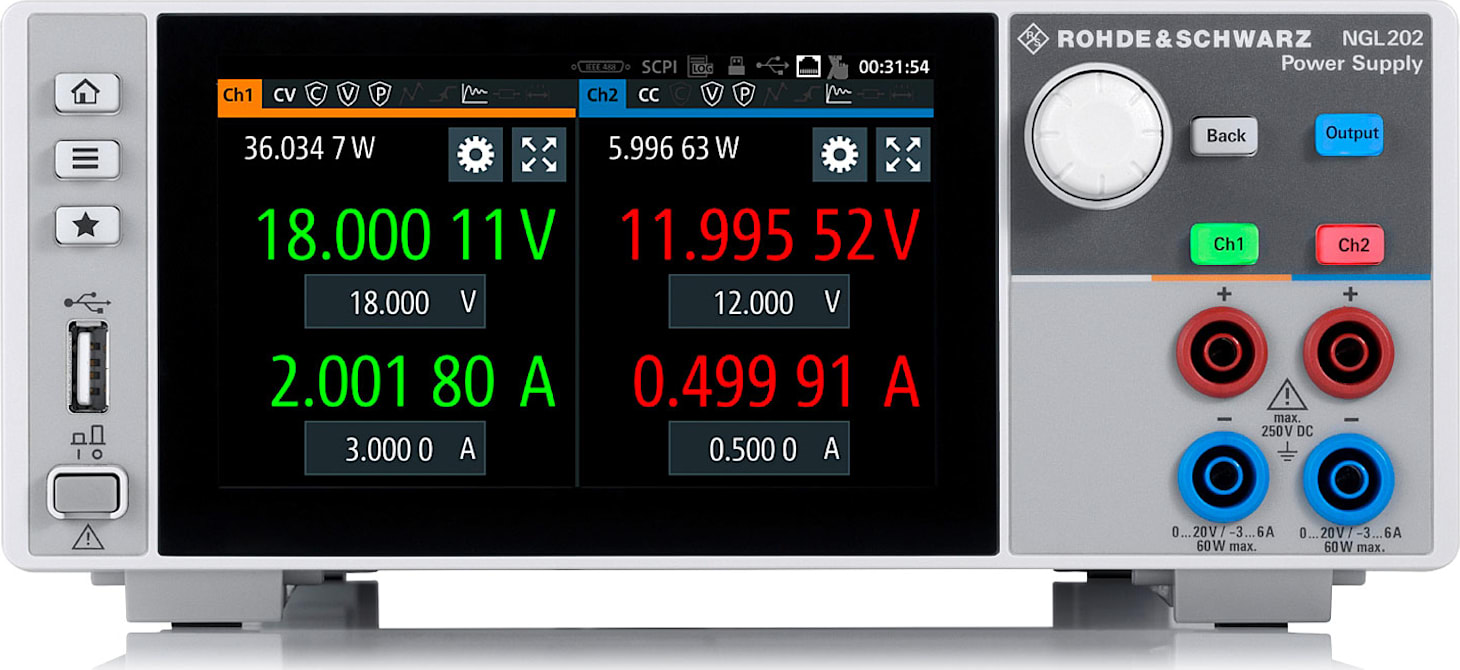
Task: Edit the Ch2 0.500 0 A current limit field
Action: 759,448
